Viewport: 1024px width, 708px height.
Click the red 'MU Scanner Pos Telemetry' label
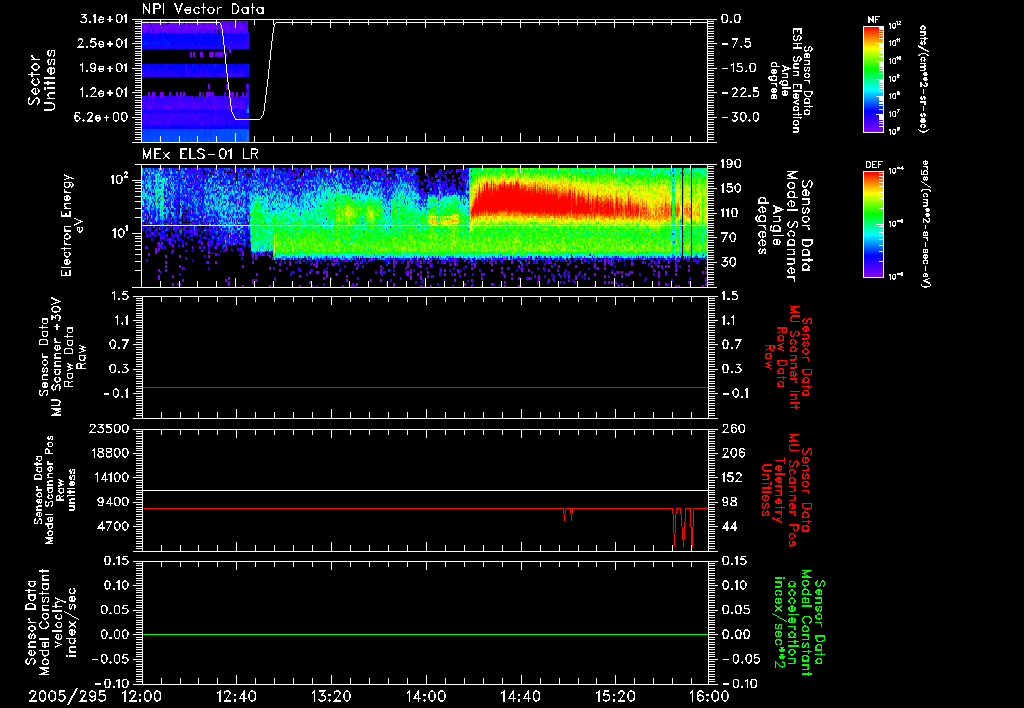click(787, 491)
